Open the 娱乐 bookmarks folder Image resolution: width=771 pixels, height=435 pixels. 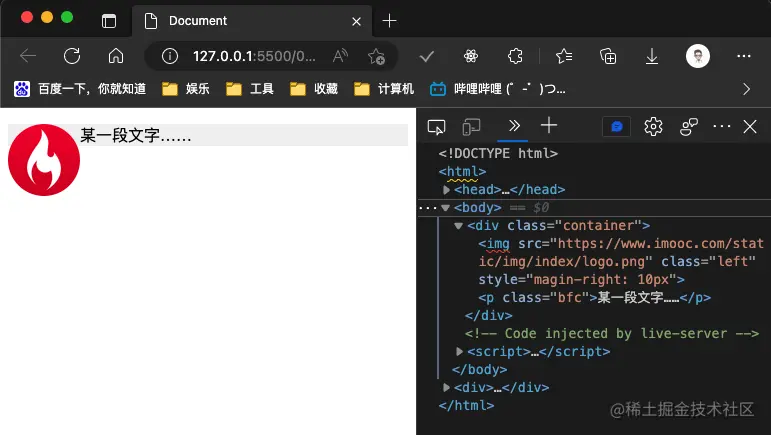click(186, 89)
